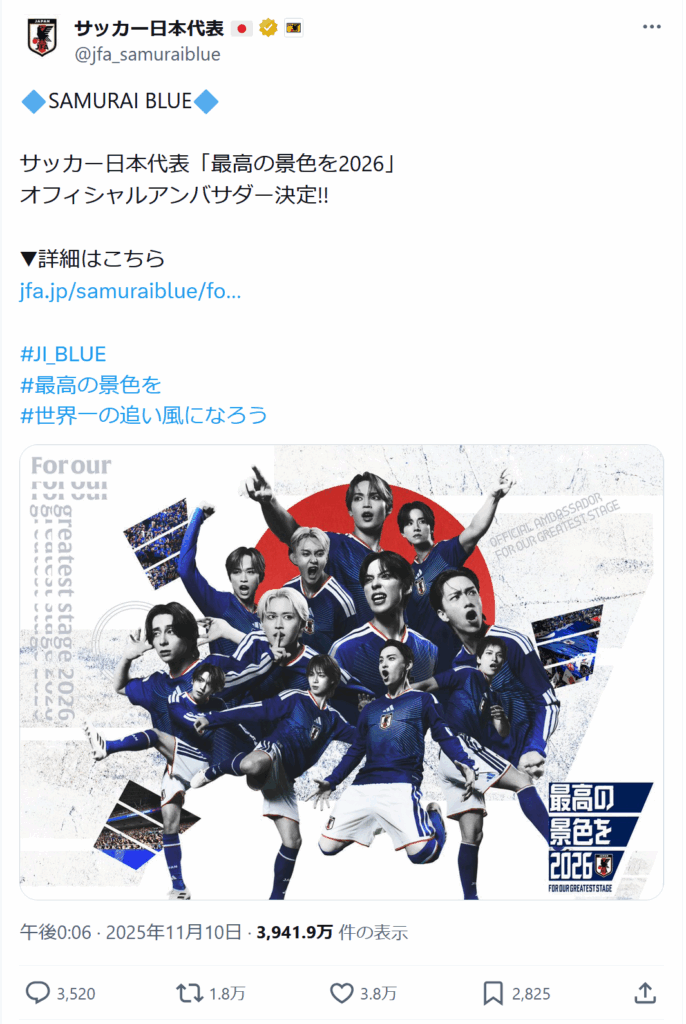Click the repost arrows icon
This screenshot has height=1024, width=686.
tap(189, 993)
